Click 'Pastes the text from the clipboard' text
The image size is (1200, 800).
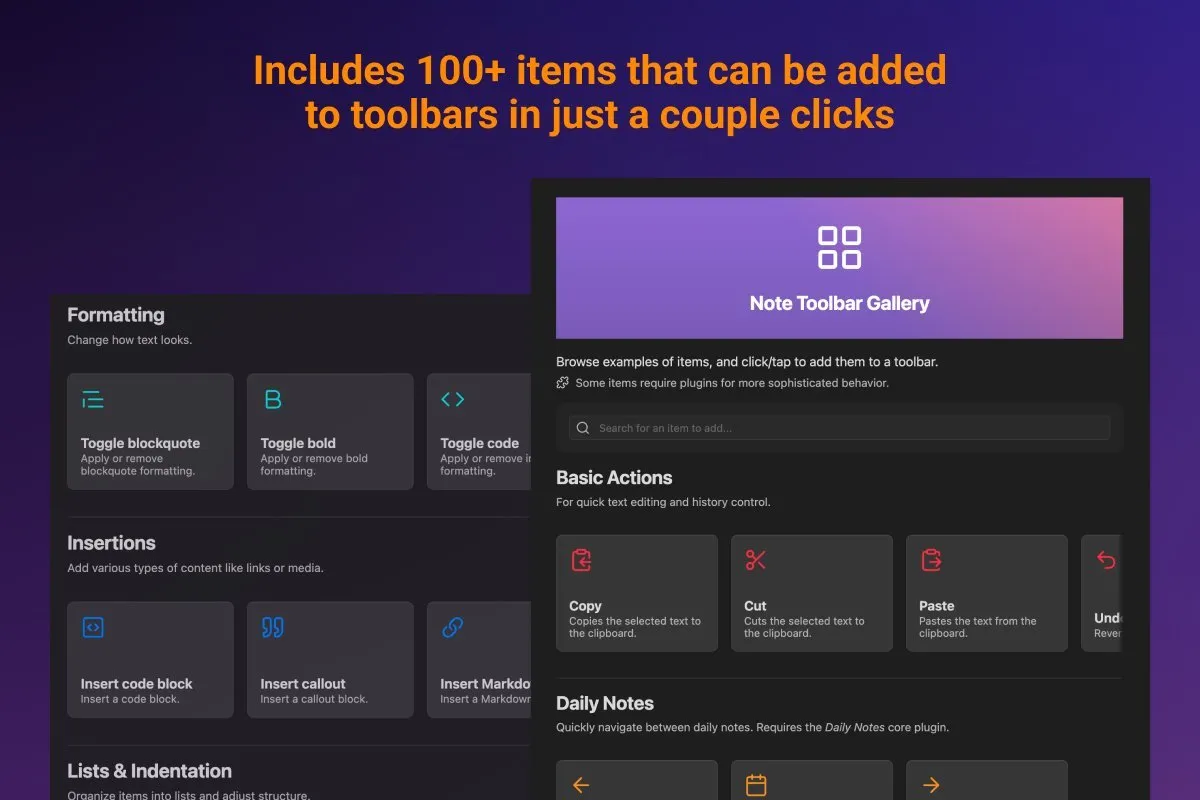[978, 627]
